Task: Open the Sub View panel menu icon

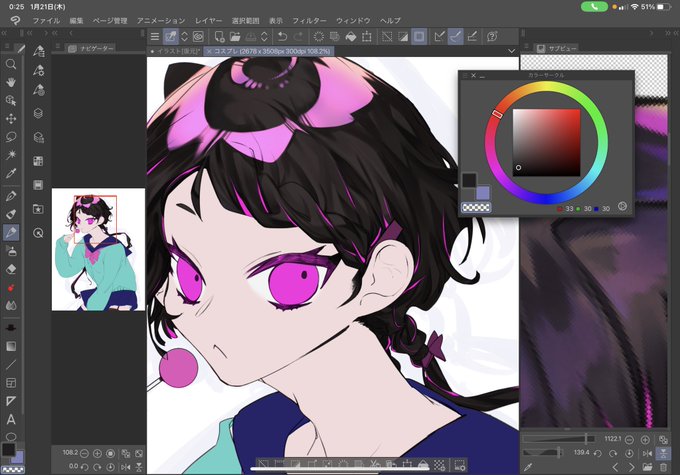Action: click(526, 46)
